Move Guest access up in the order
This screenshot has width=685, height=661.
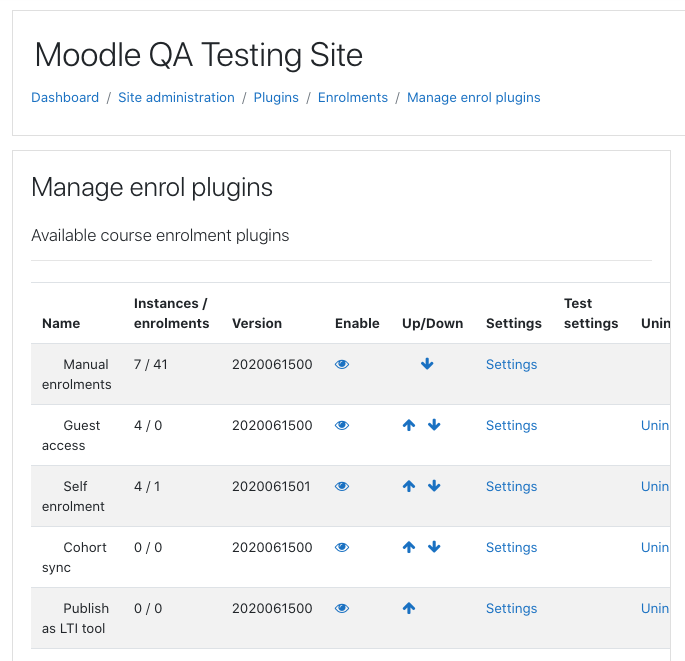(409, 425)
